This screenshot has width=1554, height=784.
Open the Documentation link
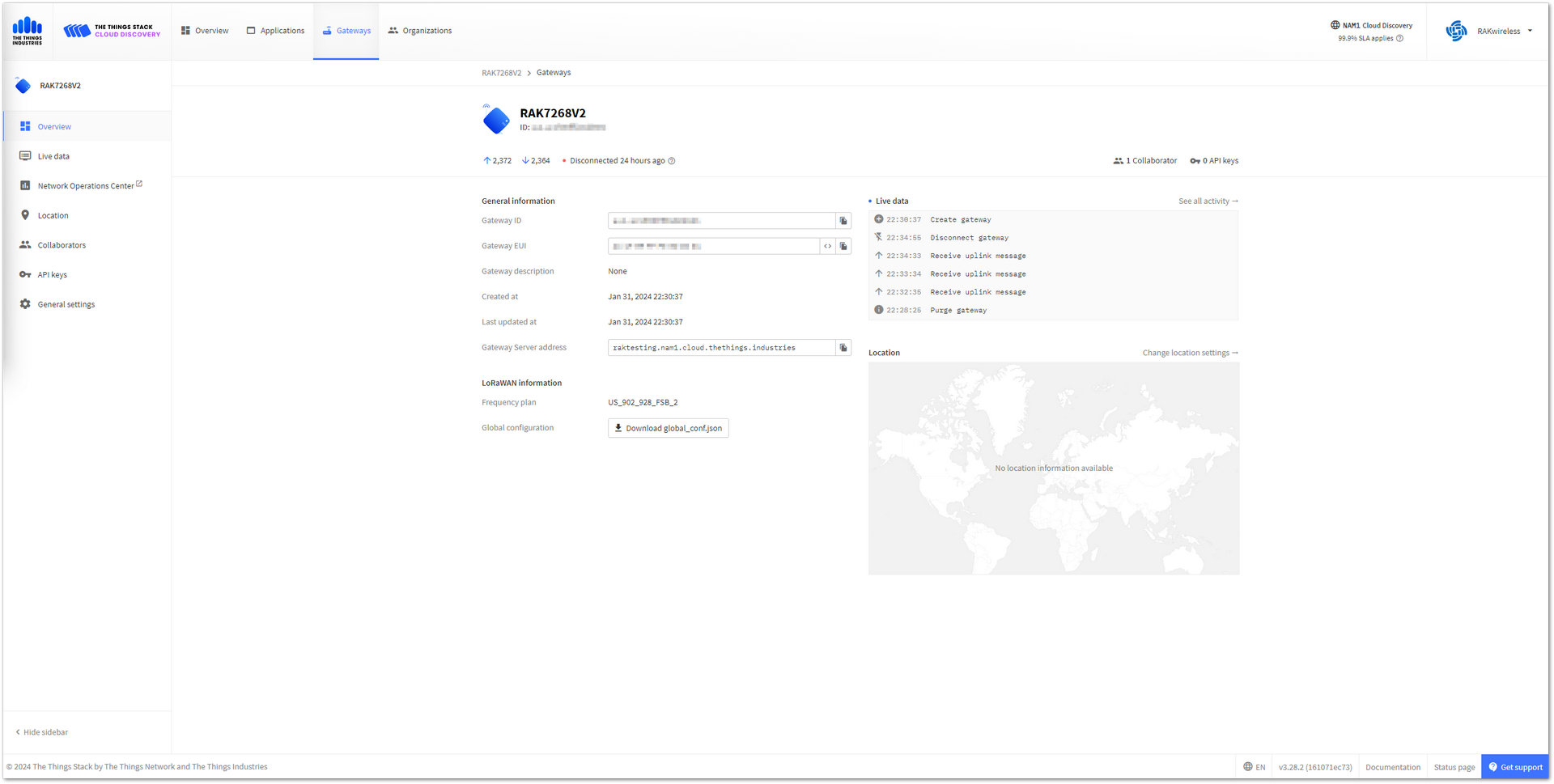(x=1393, y=767)
